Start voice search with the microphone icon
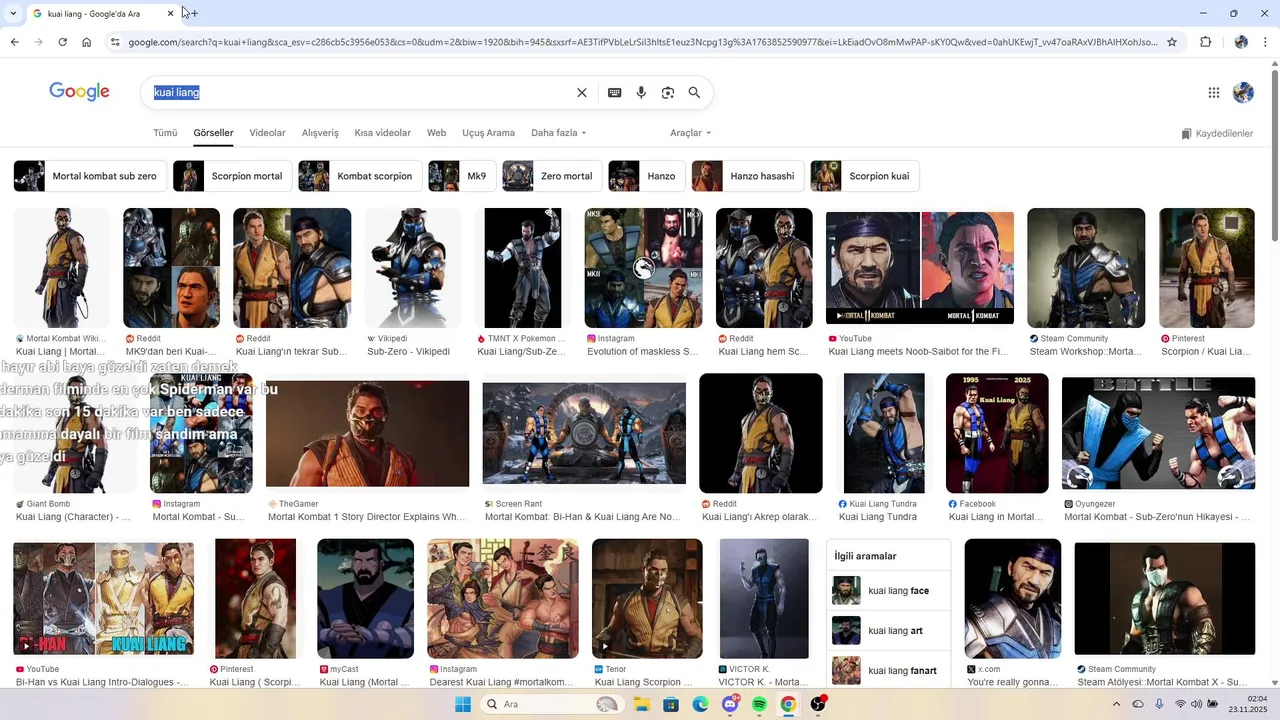This screenshot has width=1280, height=720. 641,92
